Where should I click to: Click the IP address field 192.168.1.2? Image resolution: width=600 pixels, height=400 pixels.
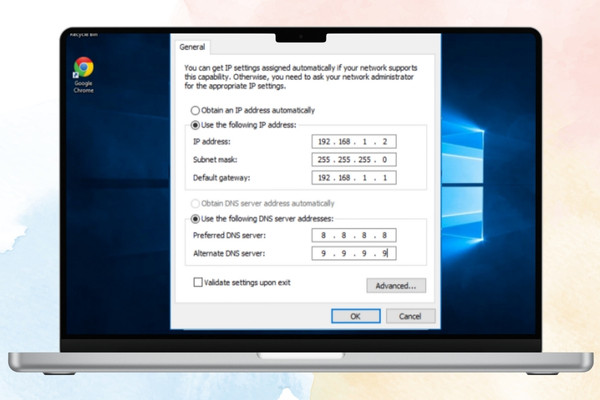pos(354,142)
